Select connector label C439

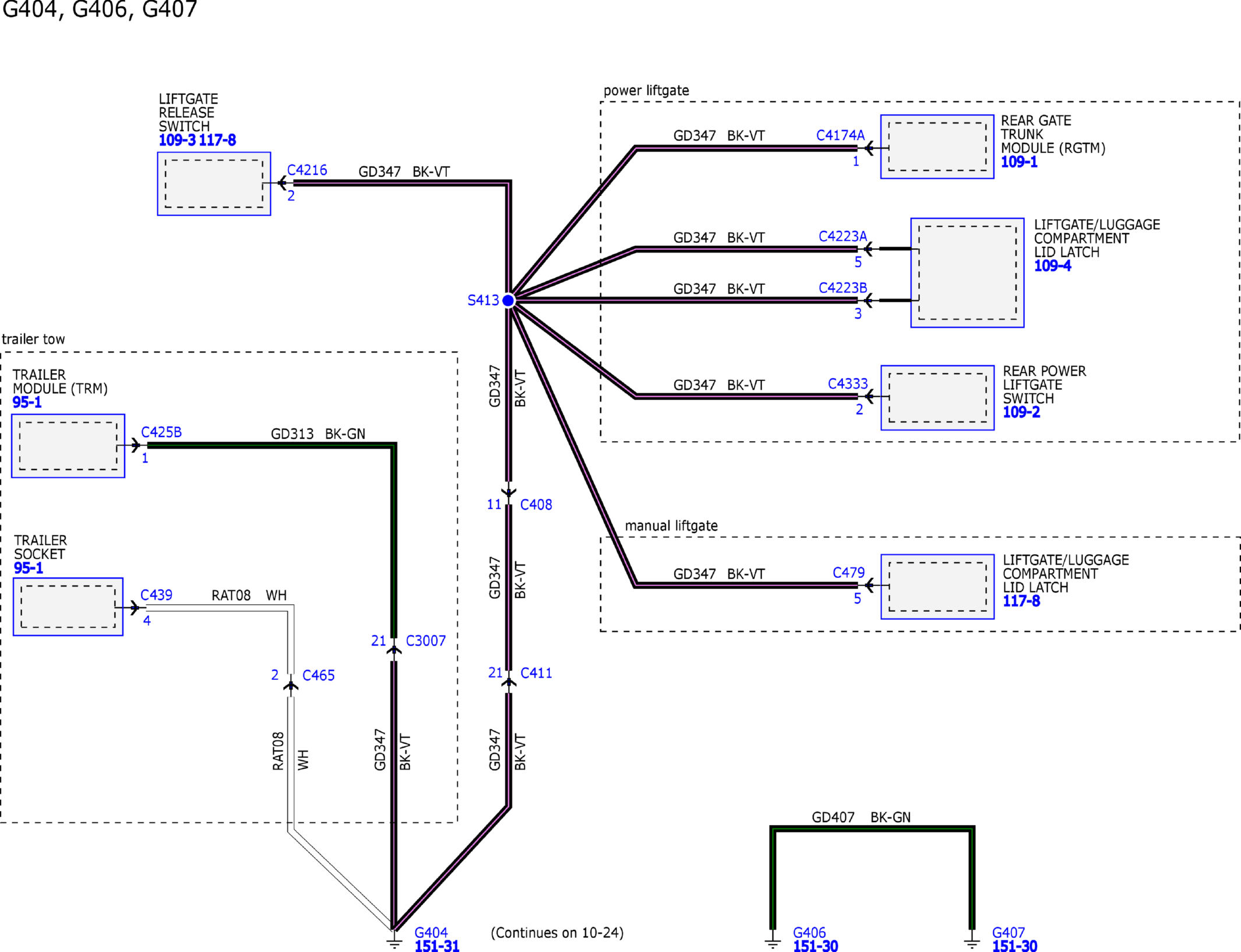(156, 595)
